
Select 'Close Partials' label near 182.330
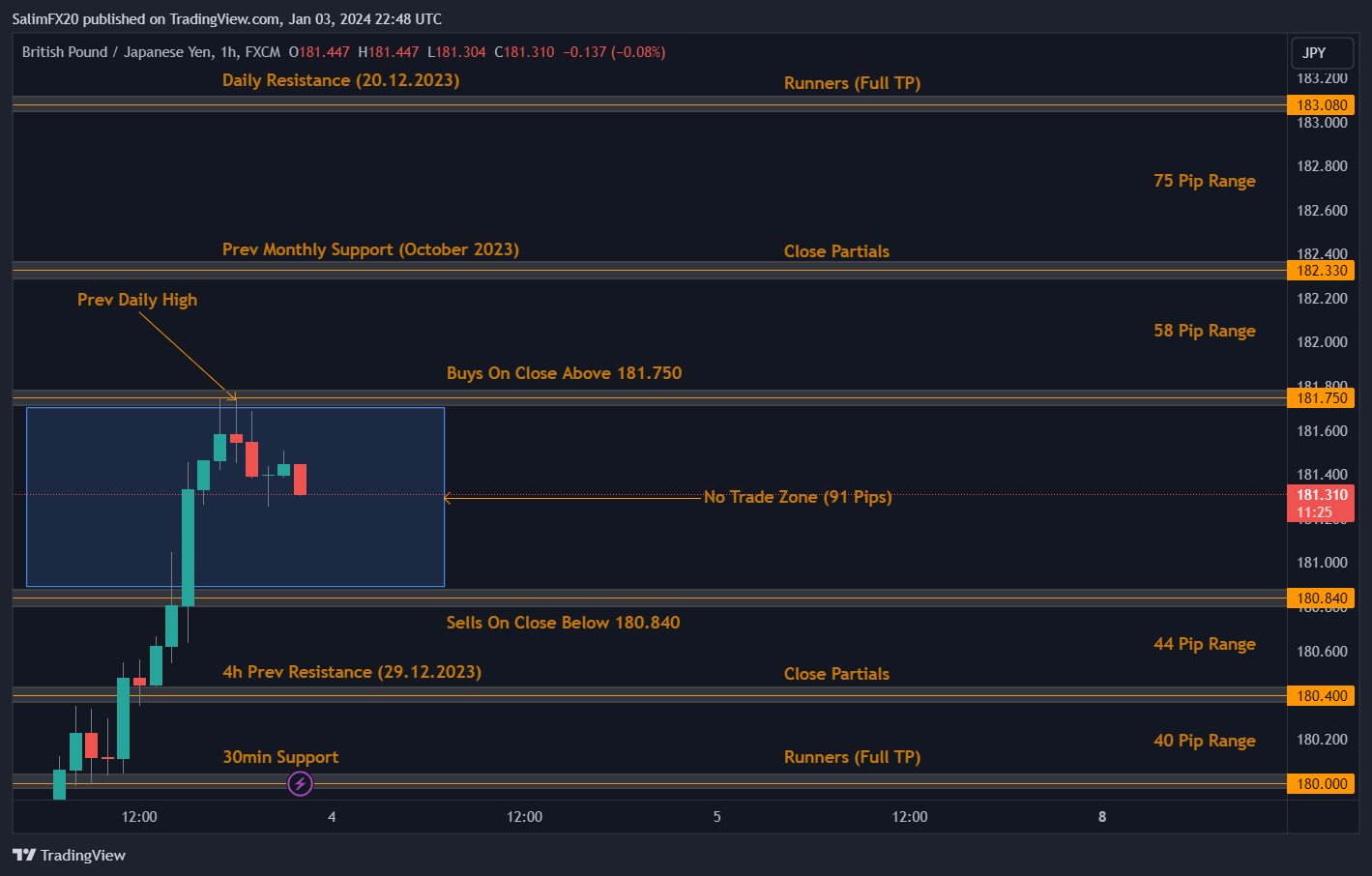836,251
